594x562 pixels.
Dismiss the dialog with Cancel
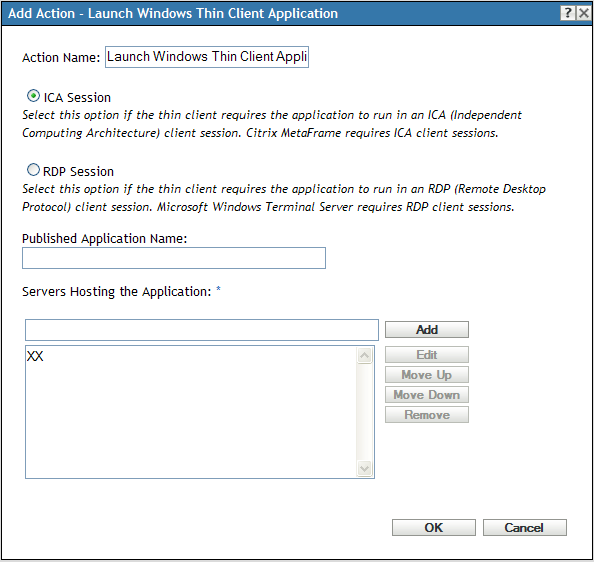click(525, 528)
